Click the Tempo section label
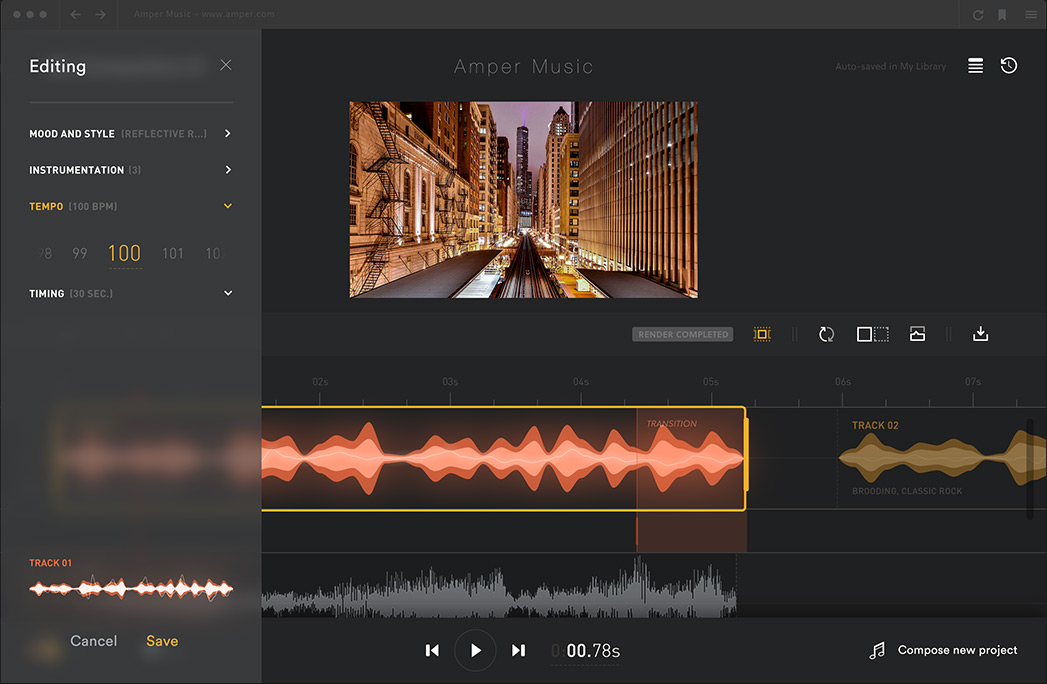The width and height of the screenshot is (1047, 684). 46,206
